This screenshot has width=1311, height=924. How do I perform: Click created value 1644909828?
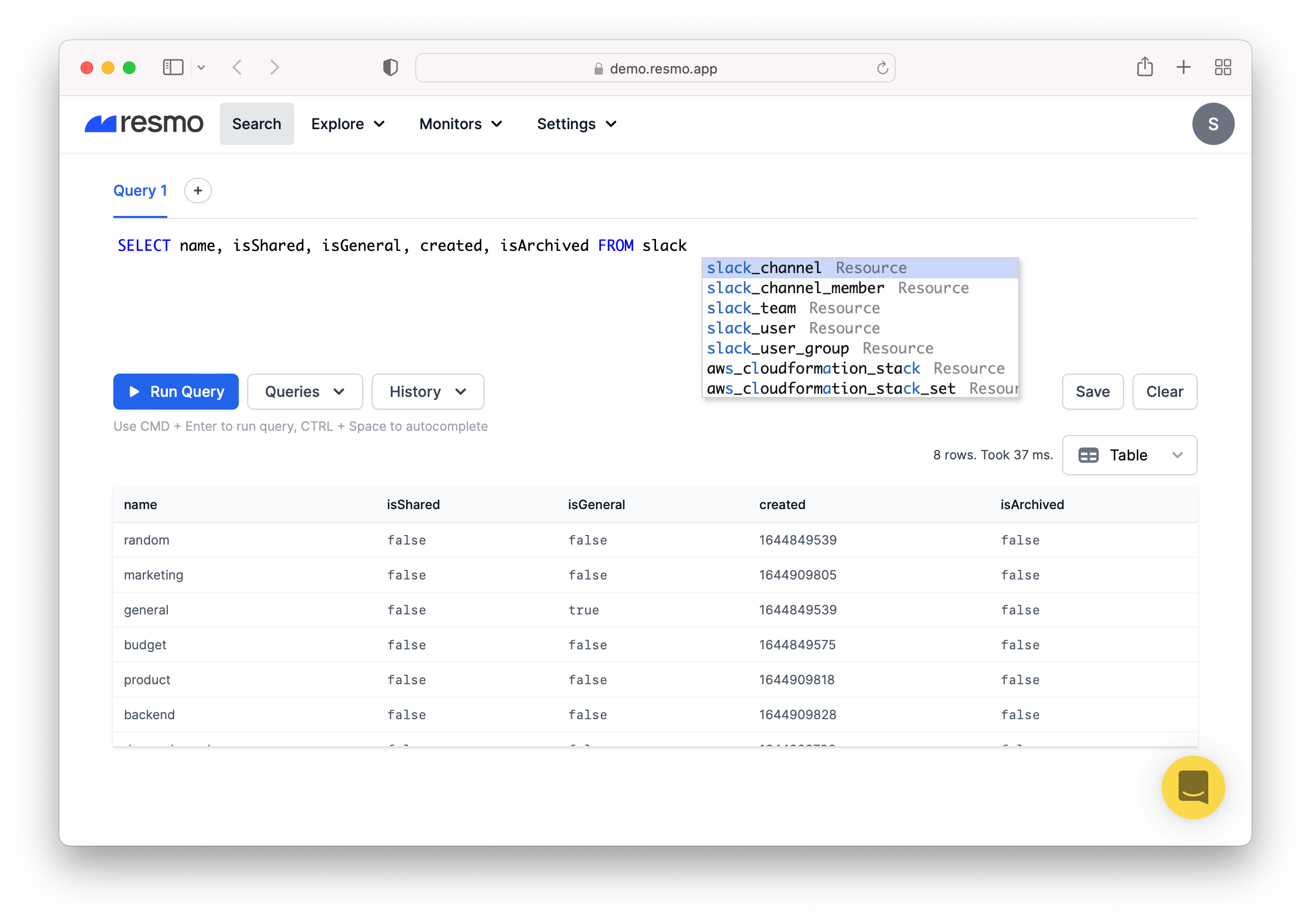click(797, 714)
